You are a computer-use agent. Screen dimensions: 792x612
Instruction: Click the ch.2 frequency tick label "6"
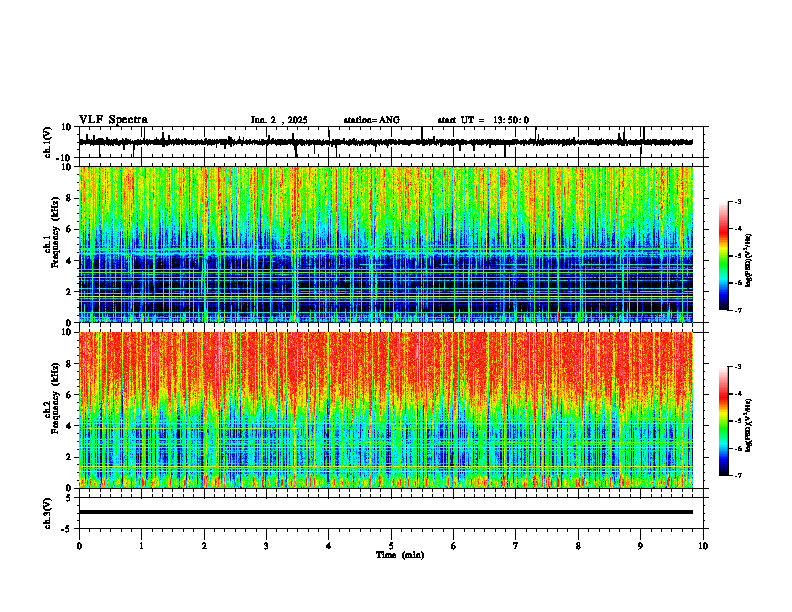click(69, 395)
